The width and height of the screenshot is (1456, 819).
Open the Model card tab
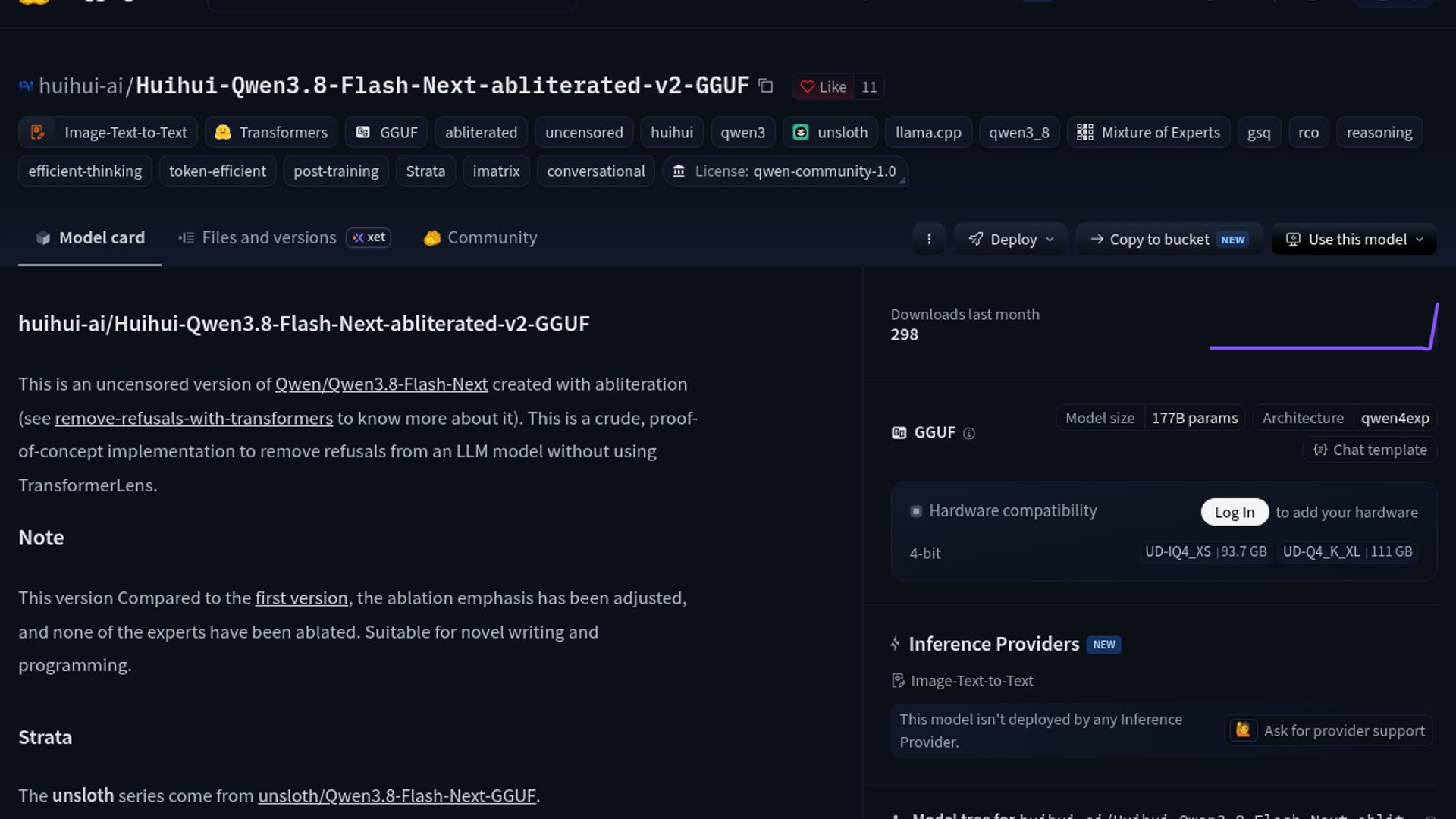[x=89, y=238]
